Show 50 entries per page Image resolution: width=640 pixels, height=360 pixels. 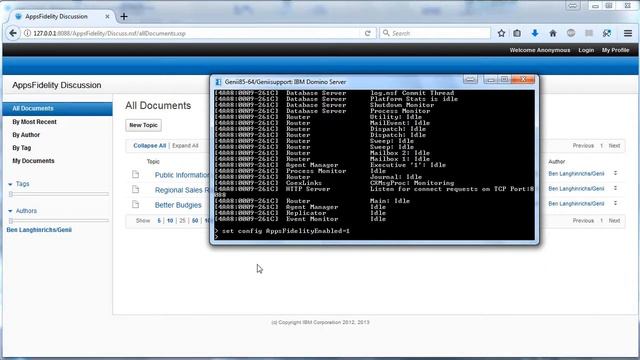195,221
